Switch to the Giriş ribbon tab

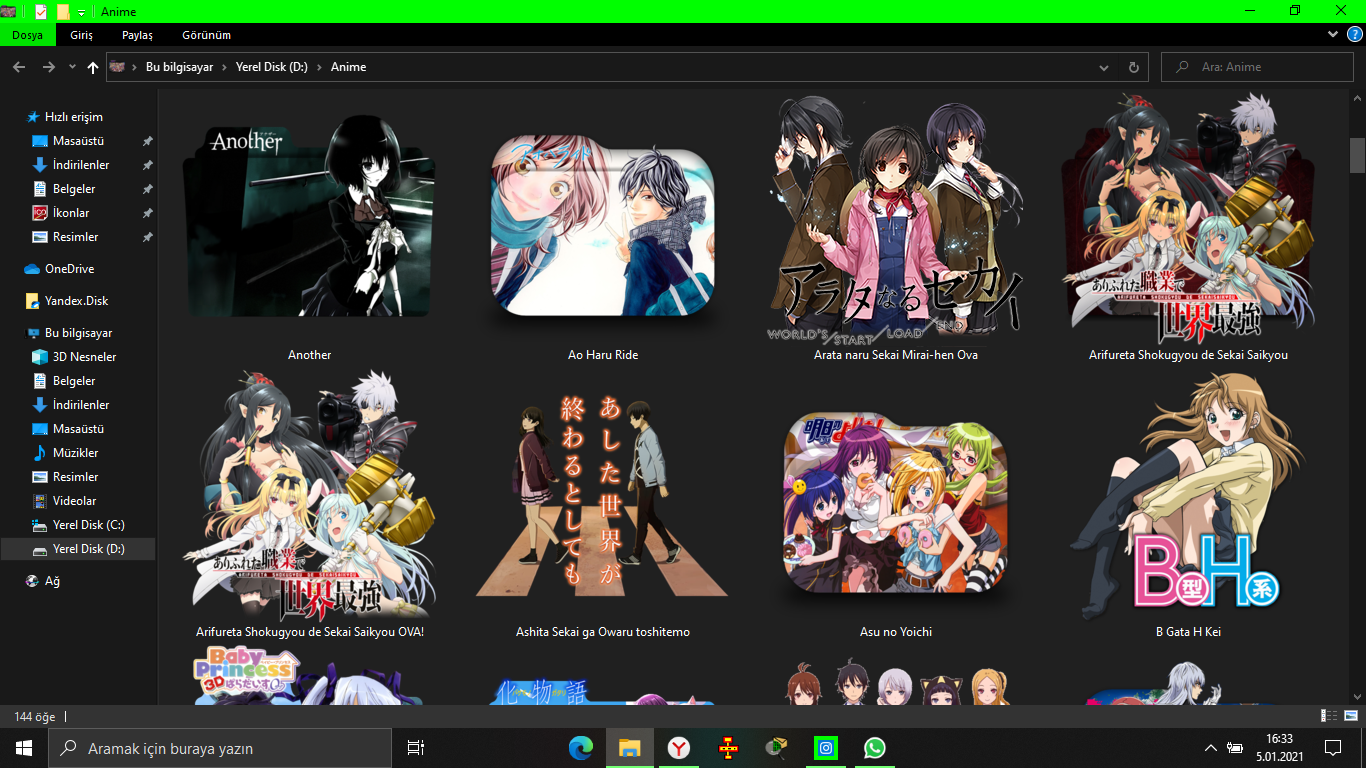81,35
